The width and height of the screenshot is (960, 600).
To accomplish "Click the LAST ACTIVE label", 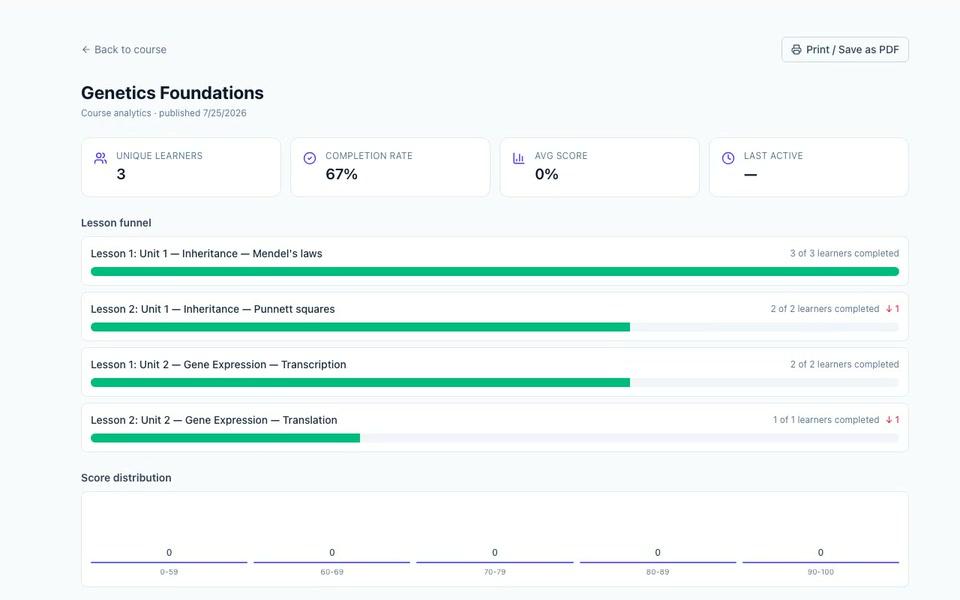I will [x=773, y=156].
